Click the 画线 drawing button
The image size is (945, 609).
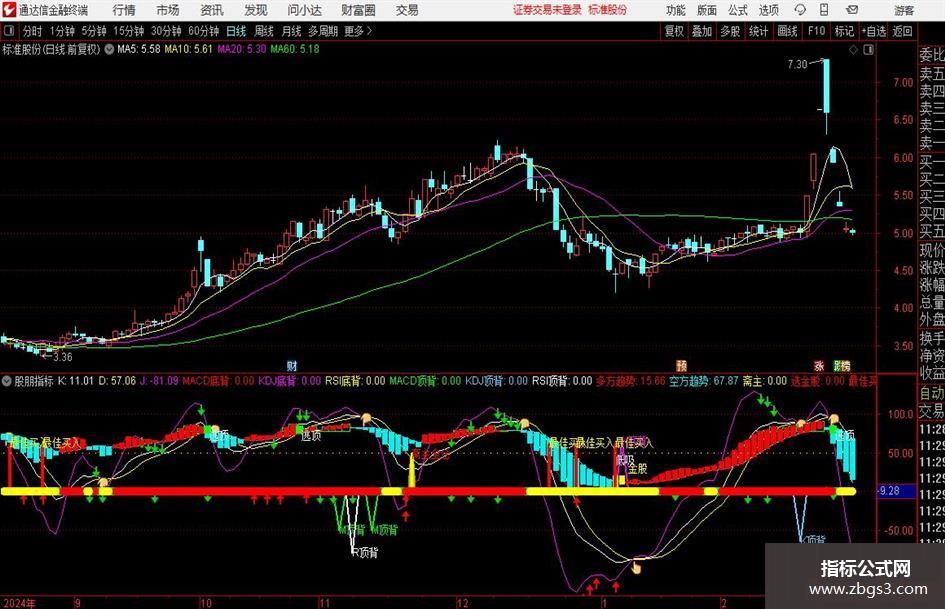(787, 31)
